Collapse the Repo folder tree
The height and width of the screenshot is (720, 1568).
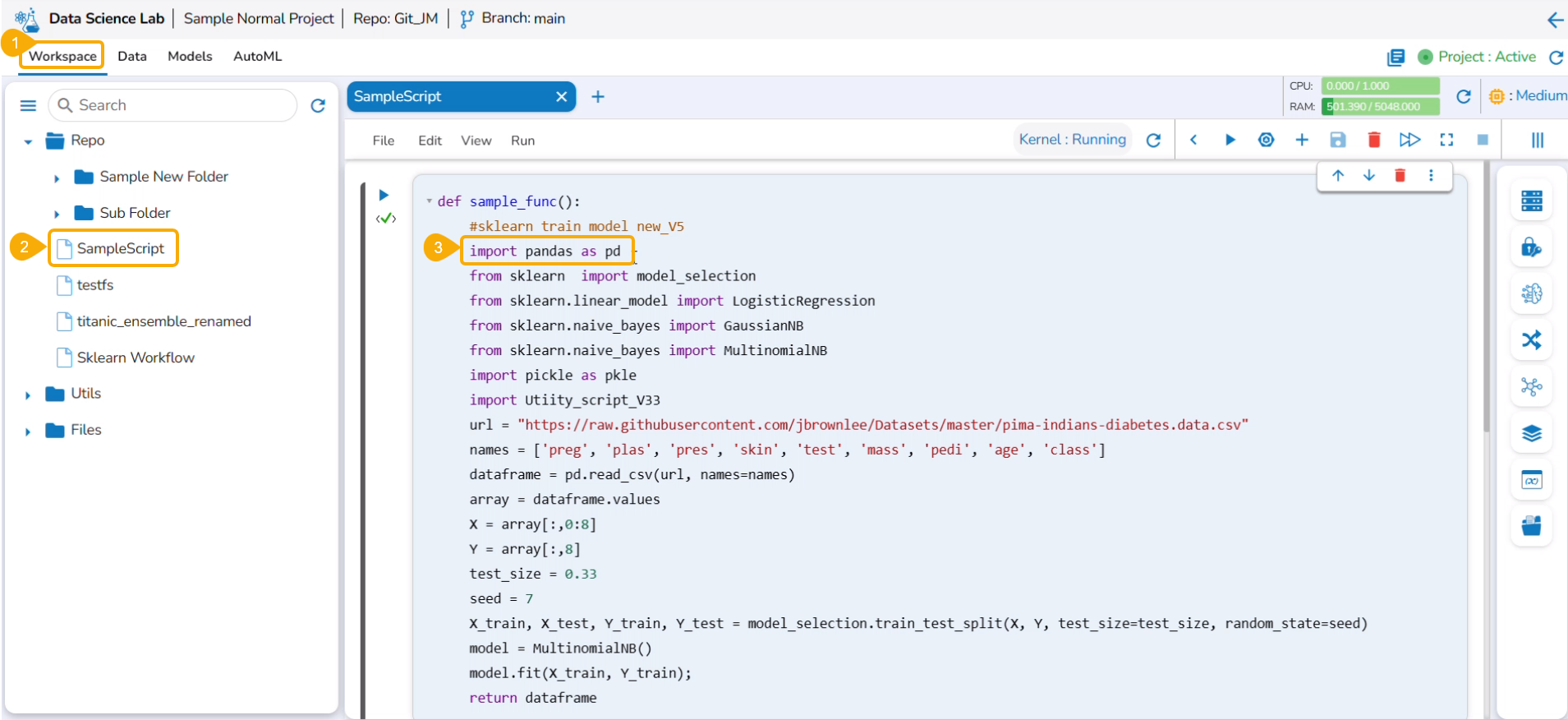pyautogui.click(x=28, y=141)
